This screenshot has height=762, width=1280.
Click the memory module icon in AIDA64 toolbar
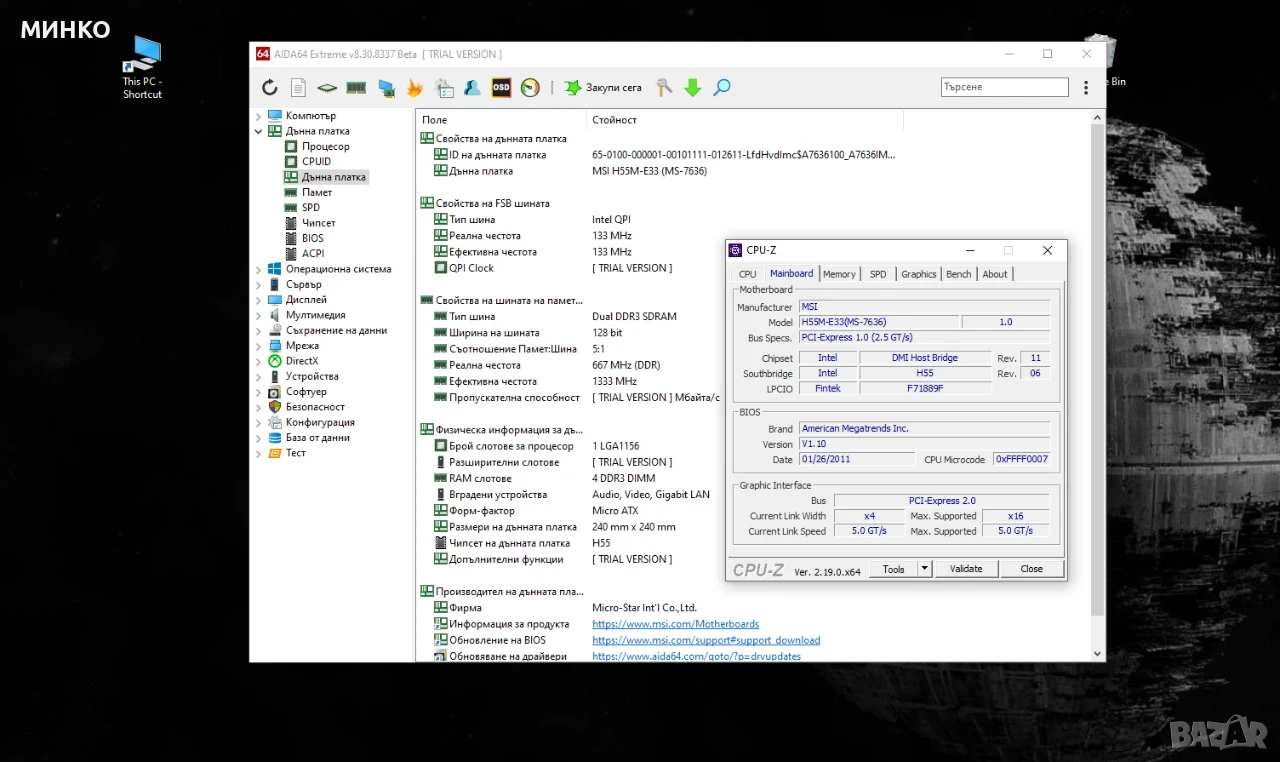(356, 88)
